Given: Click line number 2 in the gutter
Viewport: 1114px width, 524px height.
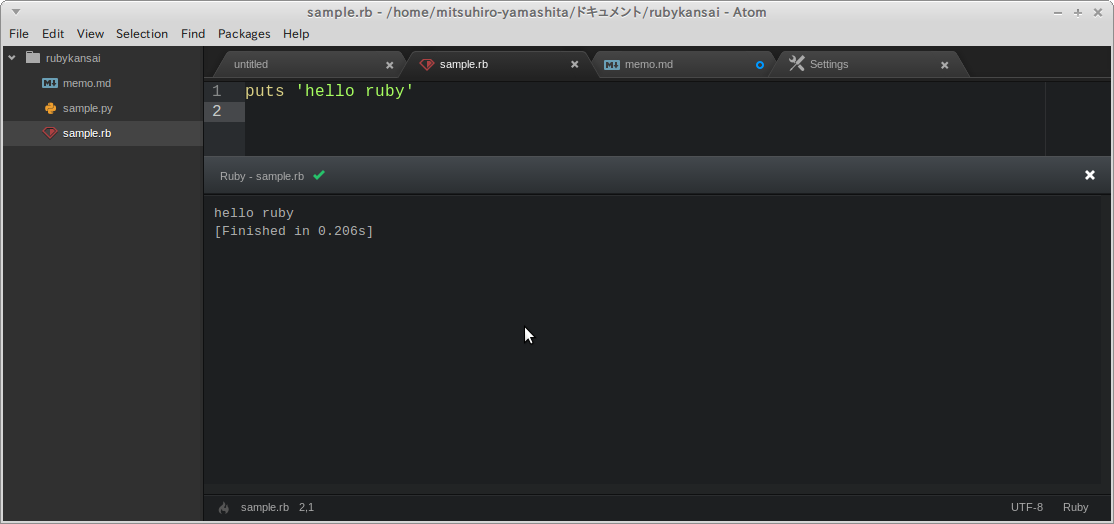Looking at the screenshot, I should pos(217,111).
